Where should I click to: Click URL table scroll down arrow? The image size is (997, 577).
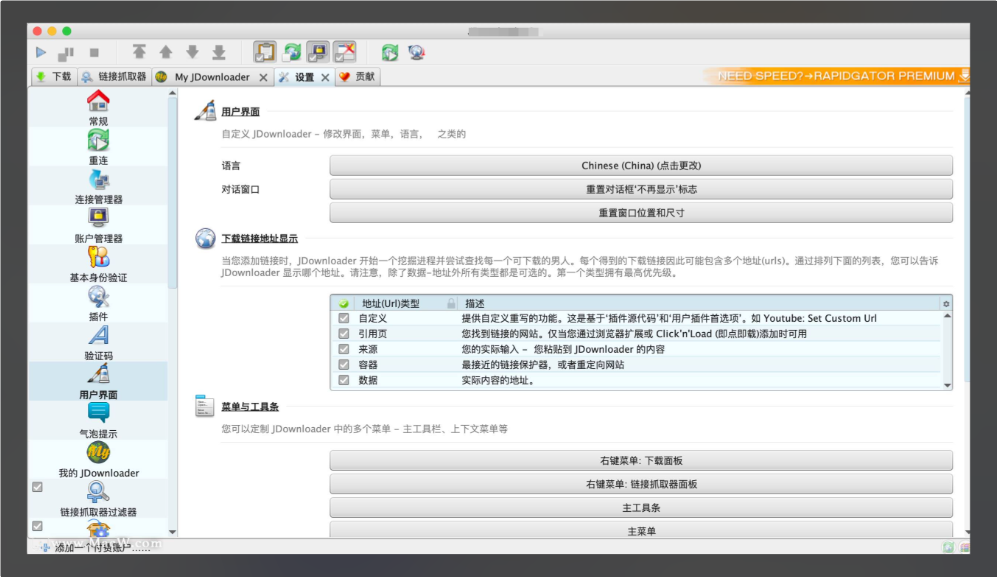pos(947,385)
